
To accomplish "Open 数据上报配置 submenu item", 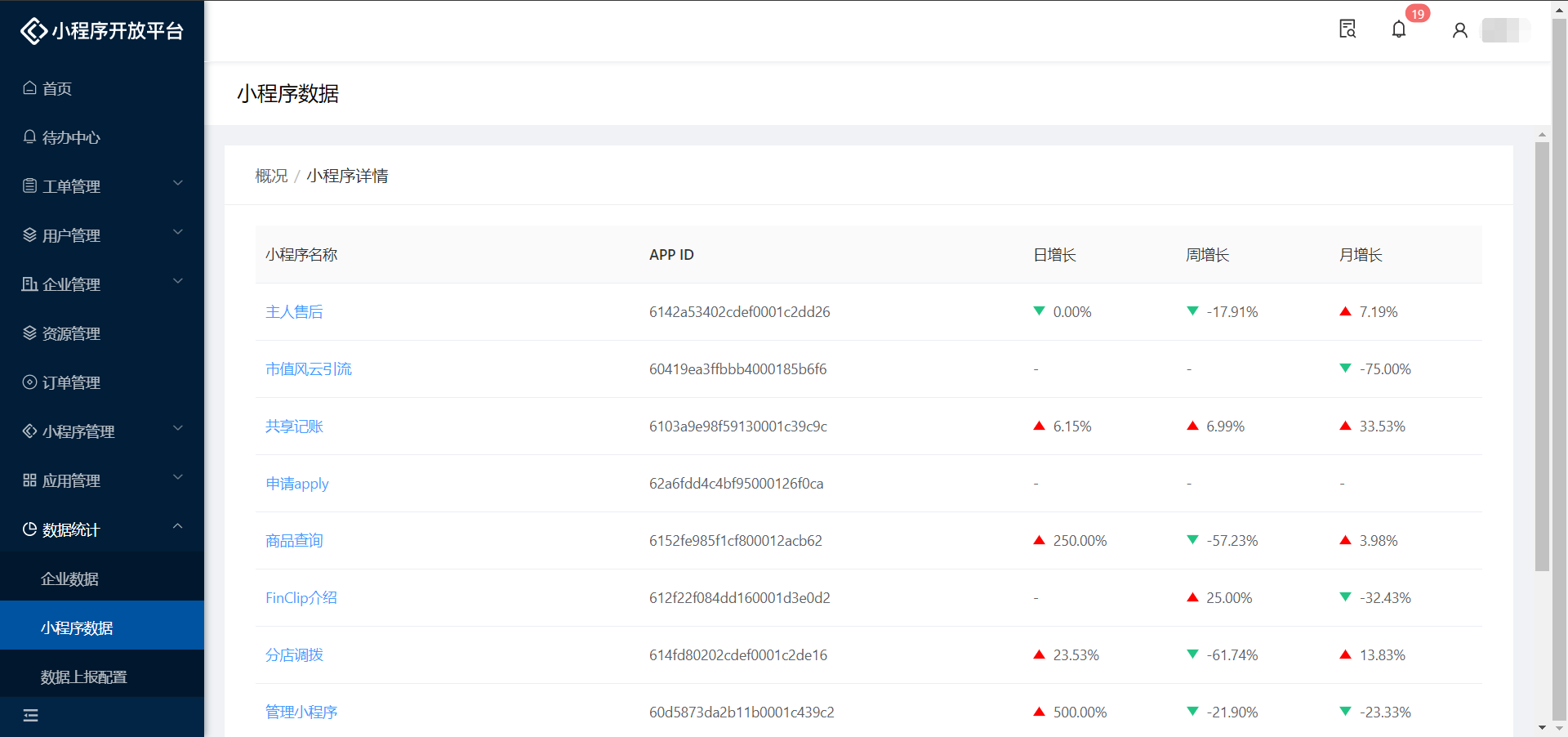I will coord(84,677).
